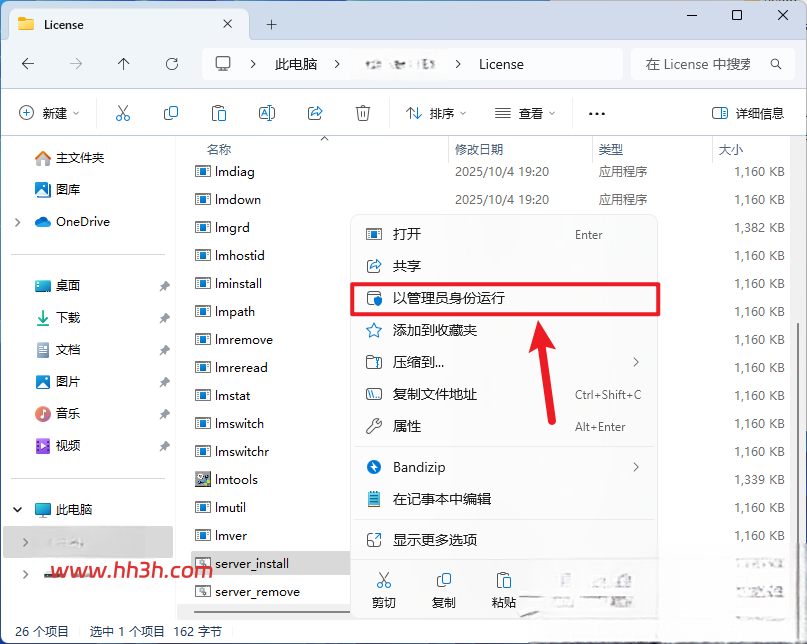Open the 查看 view dropdown
The image size is (807, 644).
pos(524,113)
